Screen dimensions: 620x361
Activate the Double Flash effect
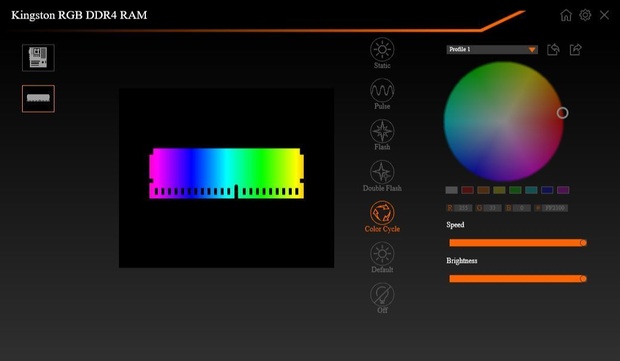[x=382, y=172]
